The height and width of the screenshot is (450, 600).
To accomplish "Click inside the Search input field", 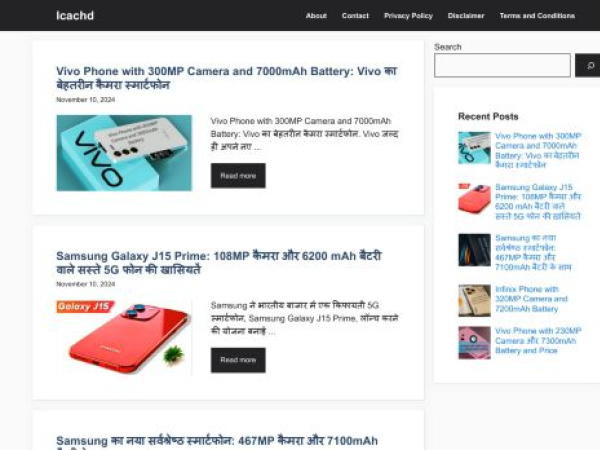I will 502,65.
